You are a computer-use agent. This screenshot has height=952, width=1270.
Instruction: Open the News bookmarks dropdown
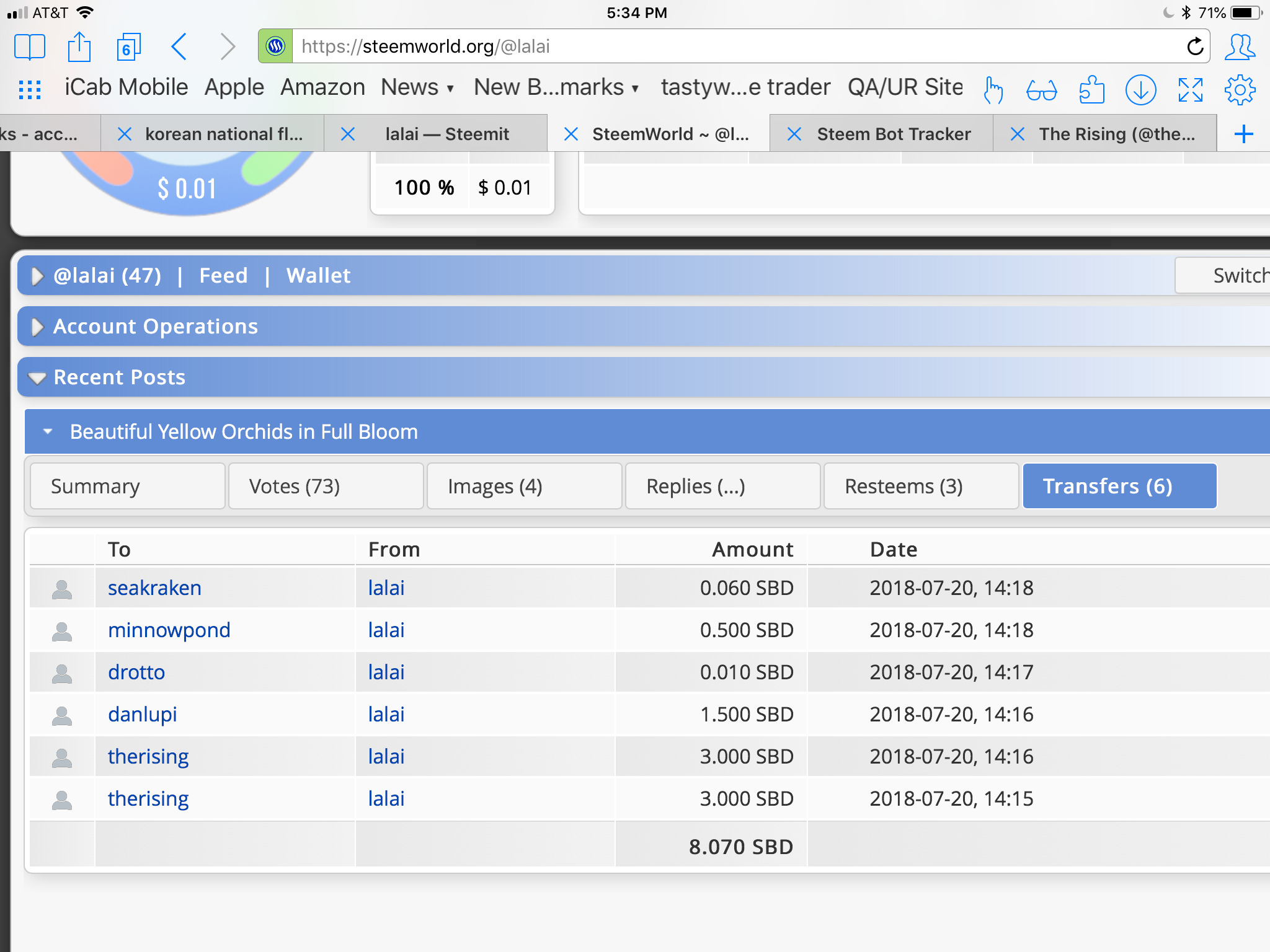click(417, 87)
